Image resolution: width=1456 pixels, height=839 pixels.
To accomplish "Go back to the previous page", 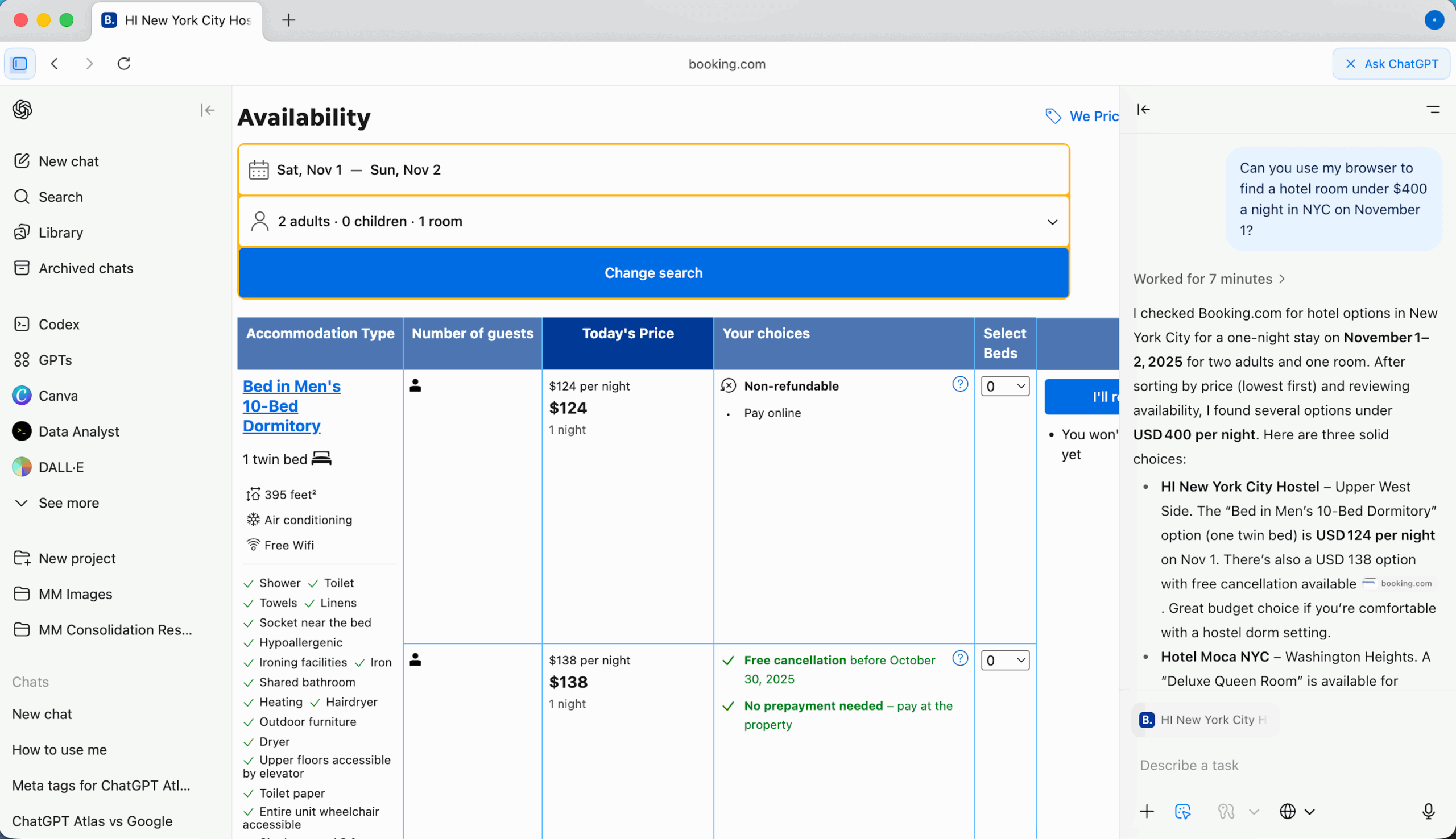I will click(x=55, y=64).
